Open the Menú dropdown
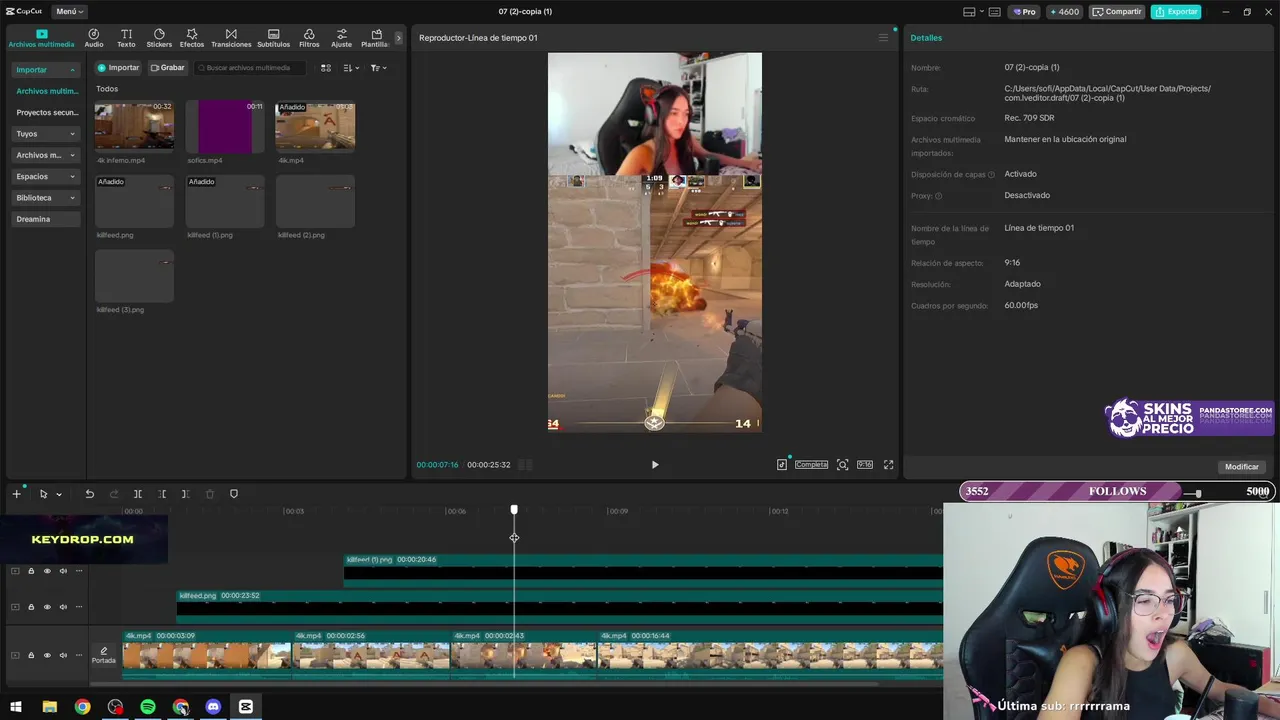Screen dimensions: 1280x720 pyautogui.click(x=69, y=12)
